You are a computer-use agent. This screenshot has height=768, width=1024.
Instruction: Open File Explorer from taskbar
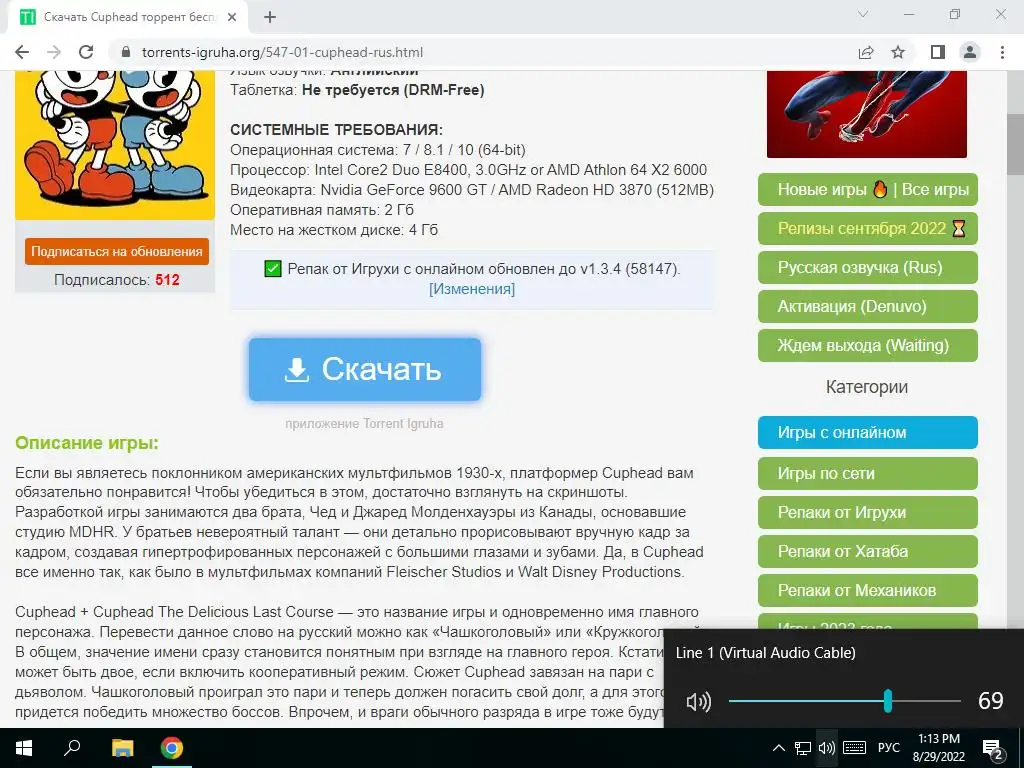tap(122, 748)
